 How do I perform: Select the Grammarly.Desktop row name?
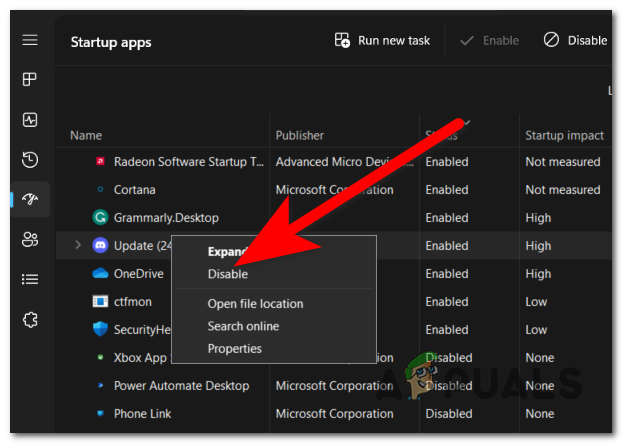click(166, 218)
